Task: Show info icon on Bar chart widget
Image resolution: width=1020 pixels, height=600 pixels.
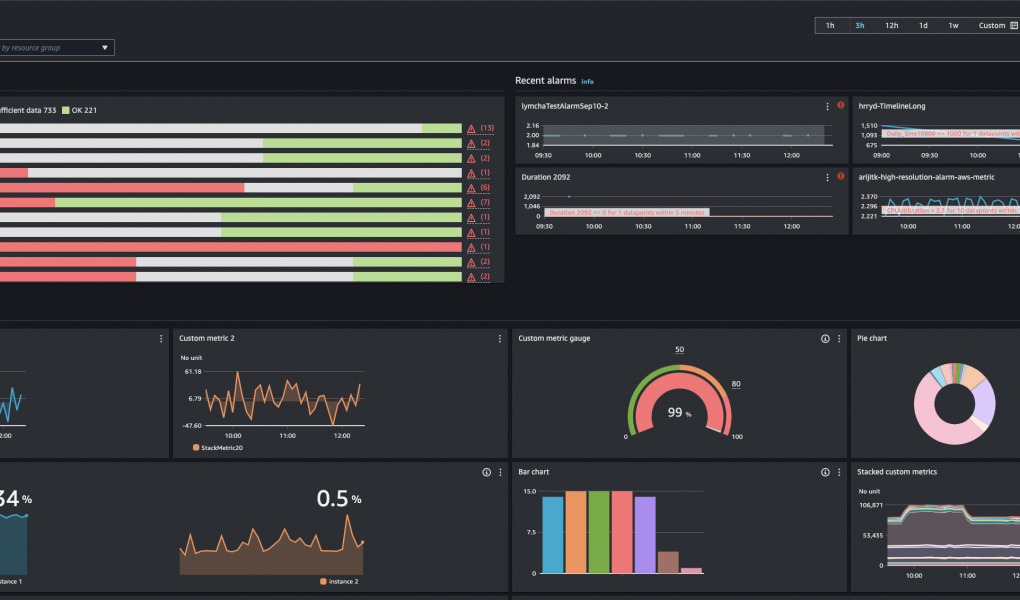Action: coord(825,472)
